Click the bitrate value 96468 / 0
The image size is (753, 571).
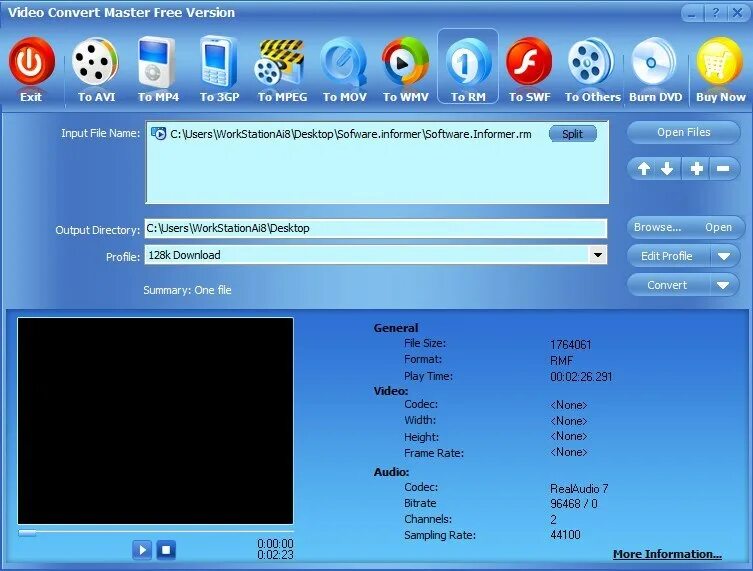573,504
